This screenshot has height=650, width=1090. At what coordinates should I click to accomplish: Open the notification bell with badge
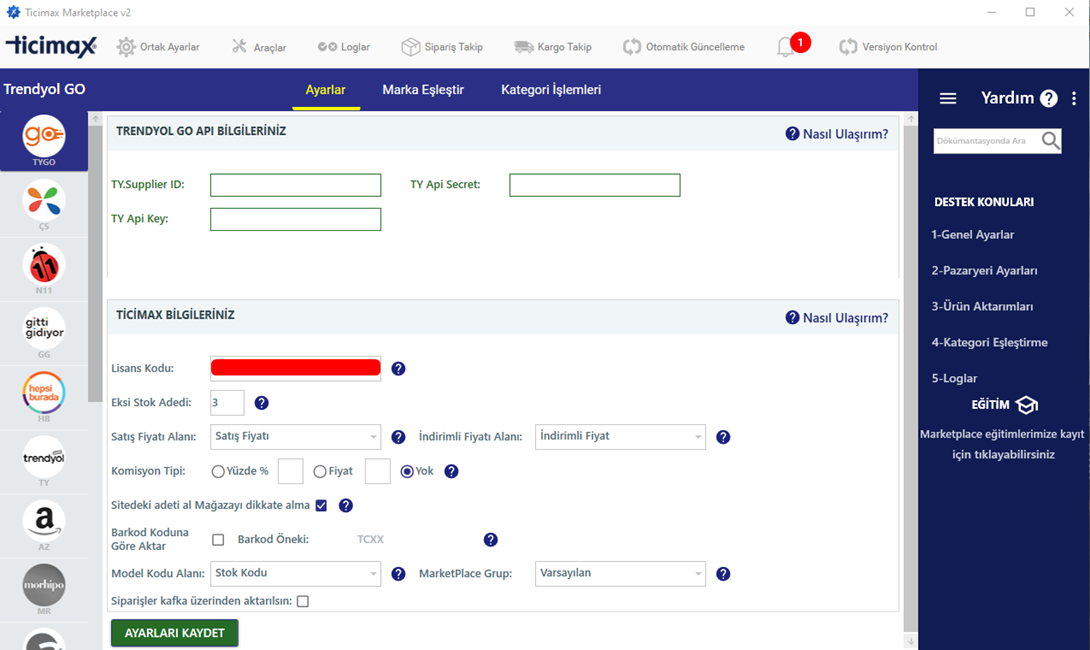(x=792, y=45)
